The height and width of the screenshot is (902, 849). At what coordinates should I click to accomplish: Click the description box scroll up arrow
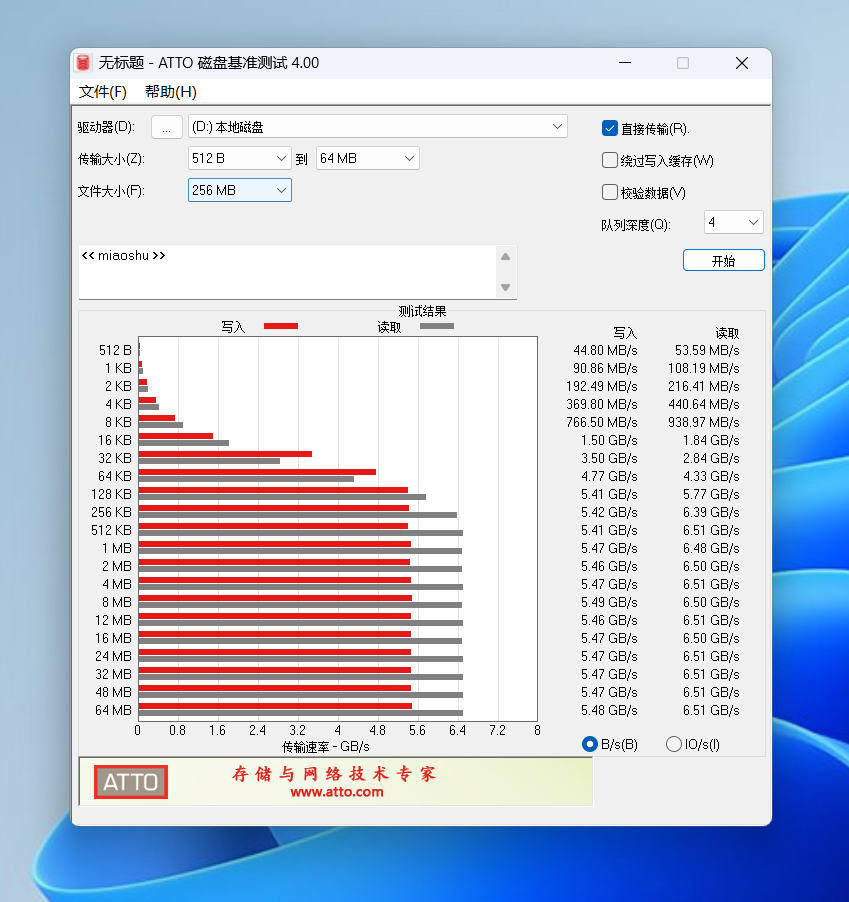coord(506,257)
